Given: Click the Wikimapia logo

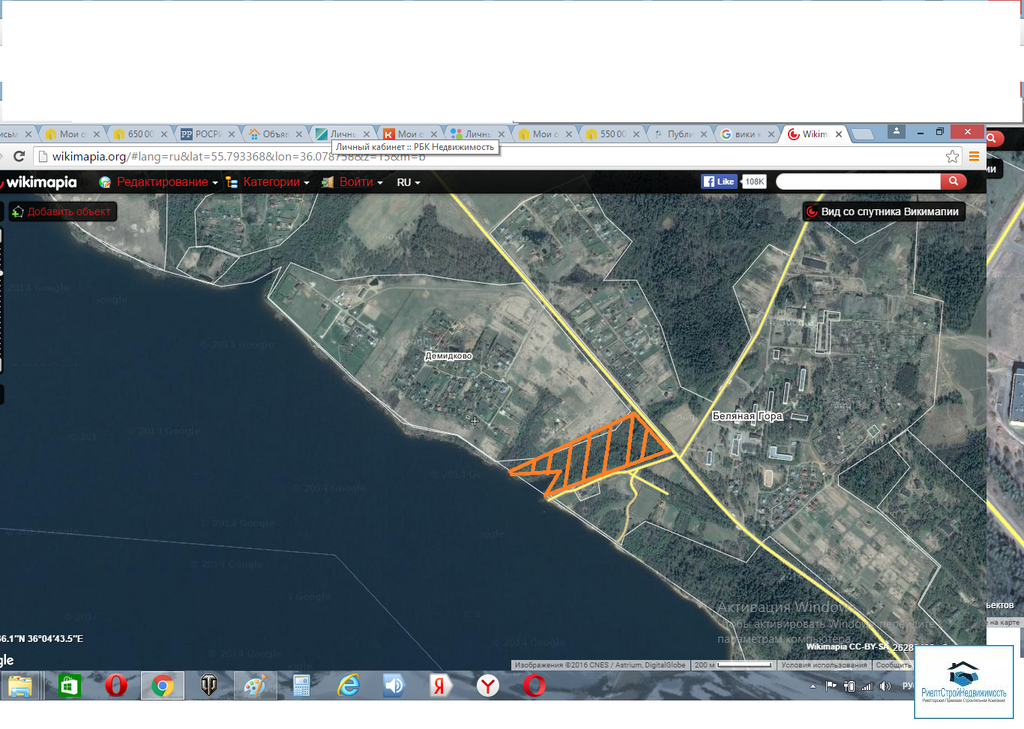Looking at the screenshot, I should (40, 182).
